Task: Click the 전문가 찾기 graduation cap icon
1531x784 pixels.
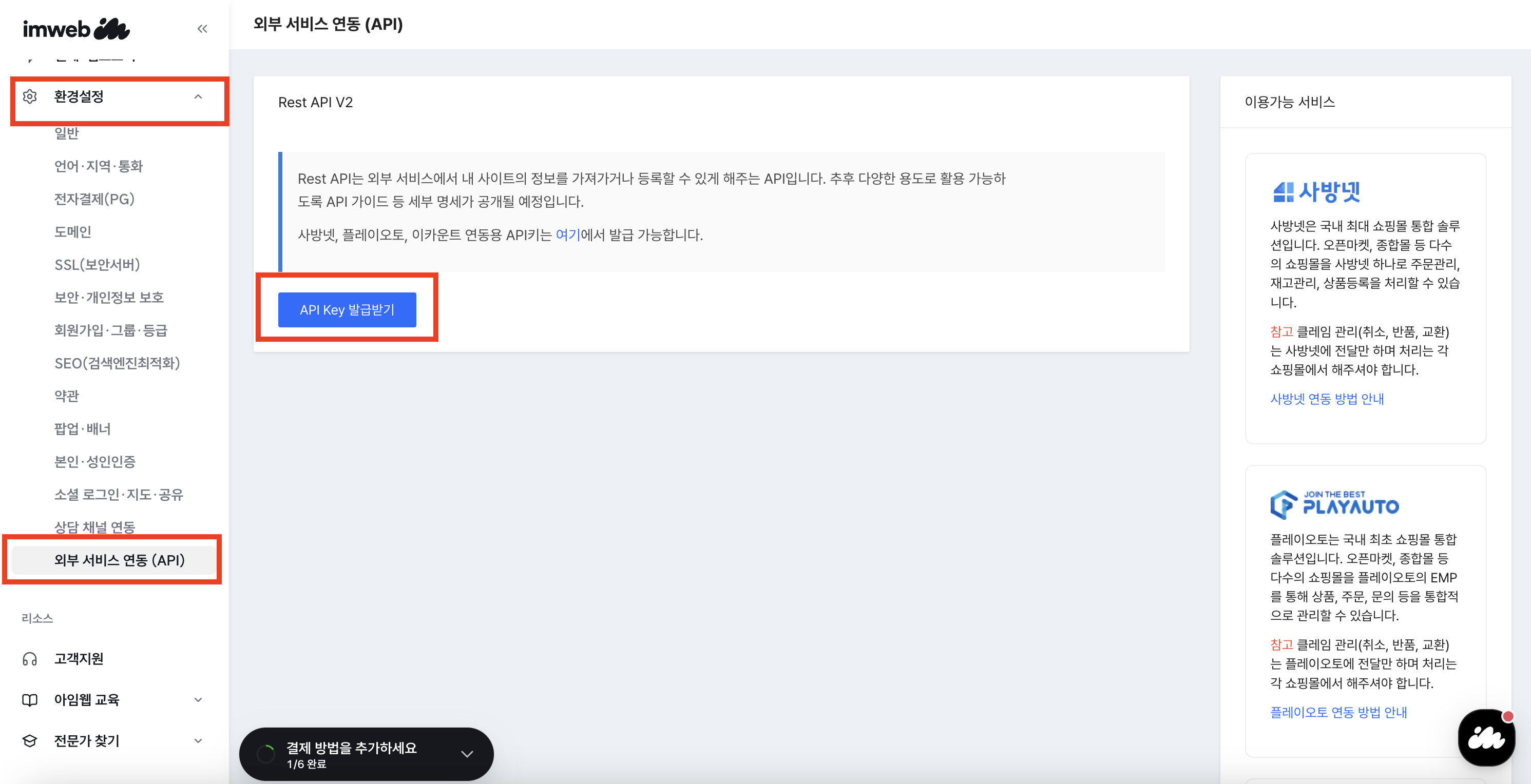Action: 30,740
